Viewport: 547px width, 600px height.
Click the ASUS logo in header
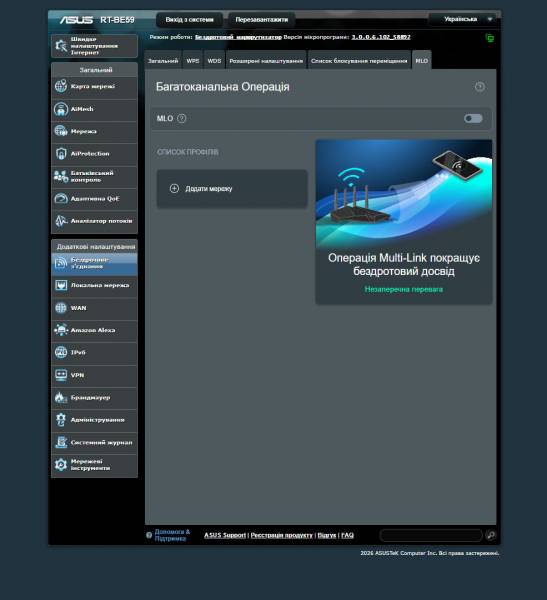pos(76,20)
